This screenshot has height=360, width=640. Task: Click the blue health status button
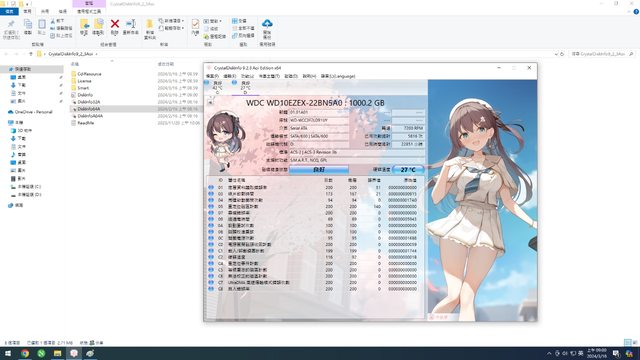319,169
